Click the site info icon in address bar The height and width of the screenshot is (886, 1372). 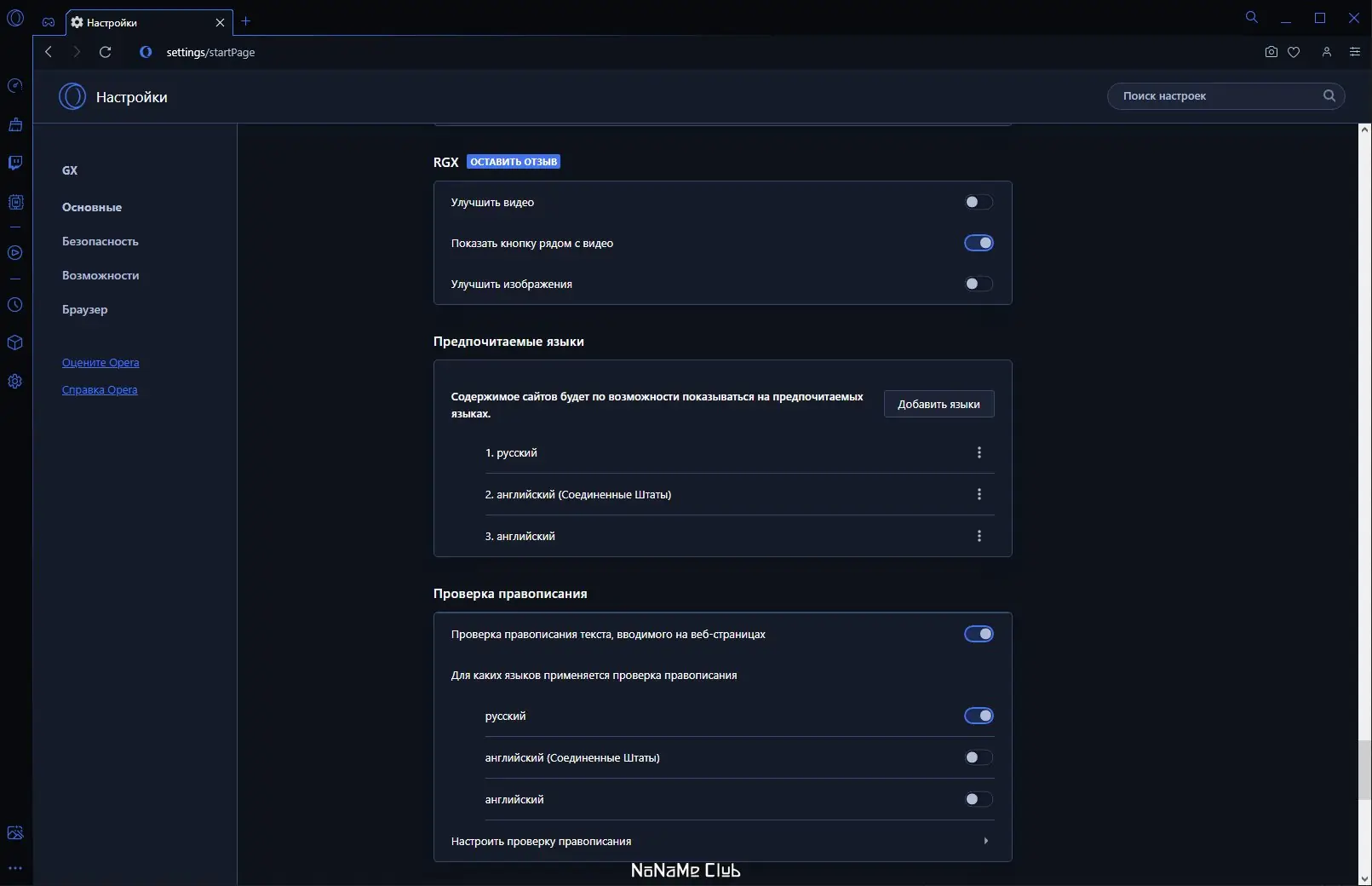tap(146, 52)
